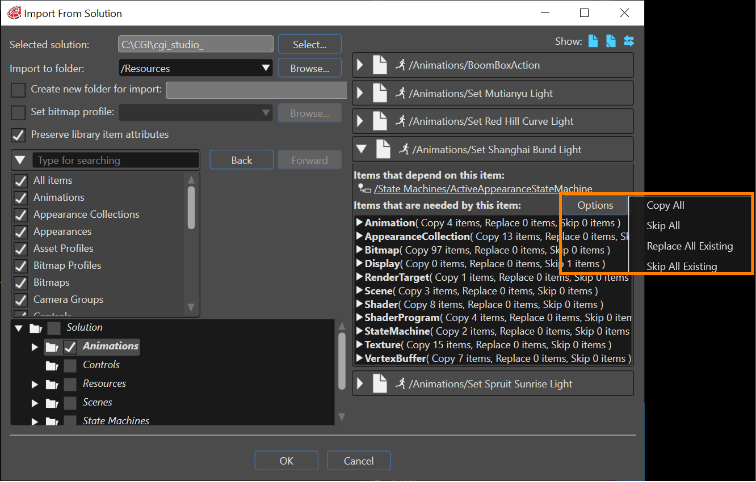Image resolution: width=756 pixels, height=482 pixels.
Task: Check the Scenes folder checkbox in the solution tree
Action: tap(70, 403)
